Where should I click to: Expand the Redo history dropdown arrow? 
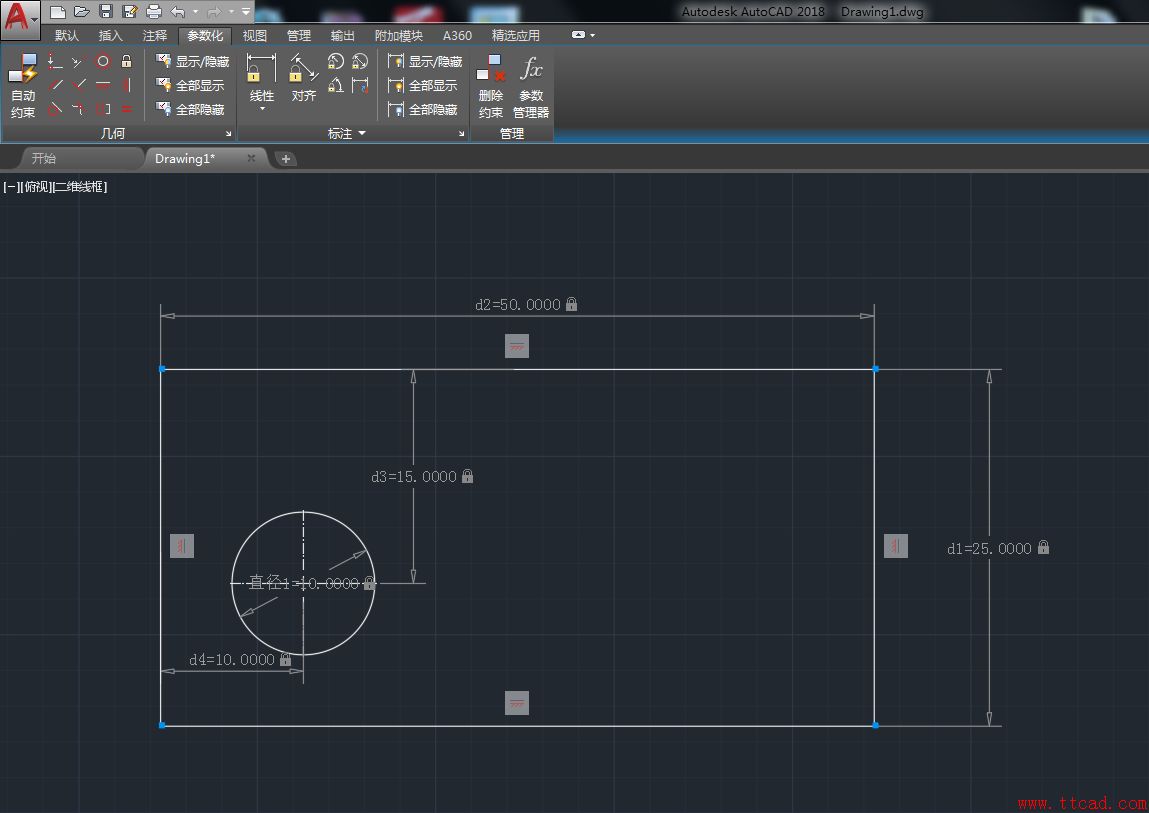tap(231, 12)
